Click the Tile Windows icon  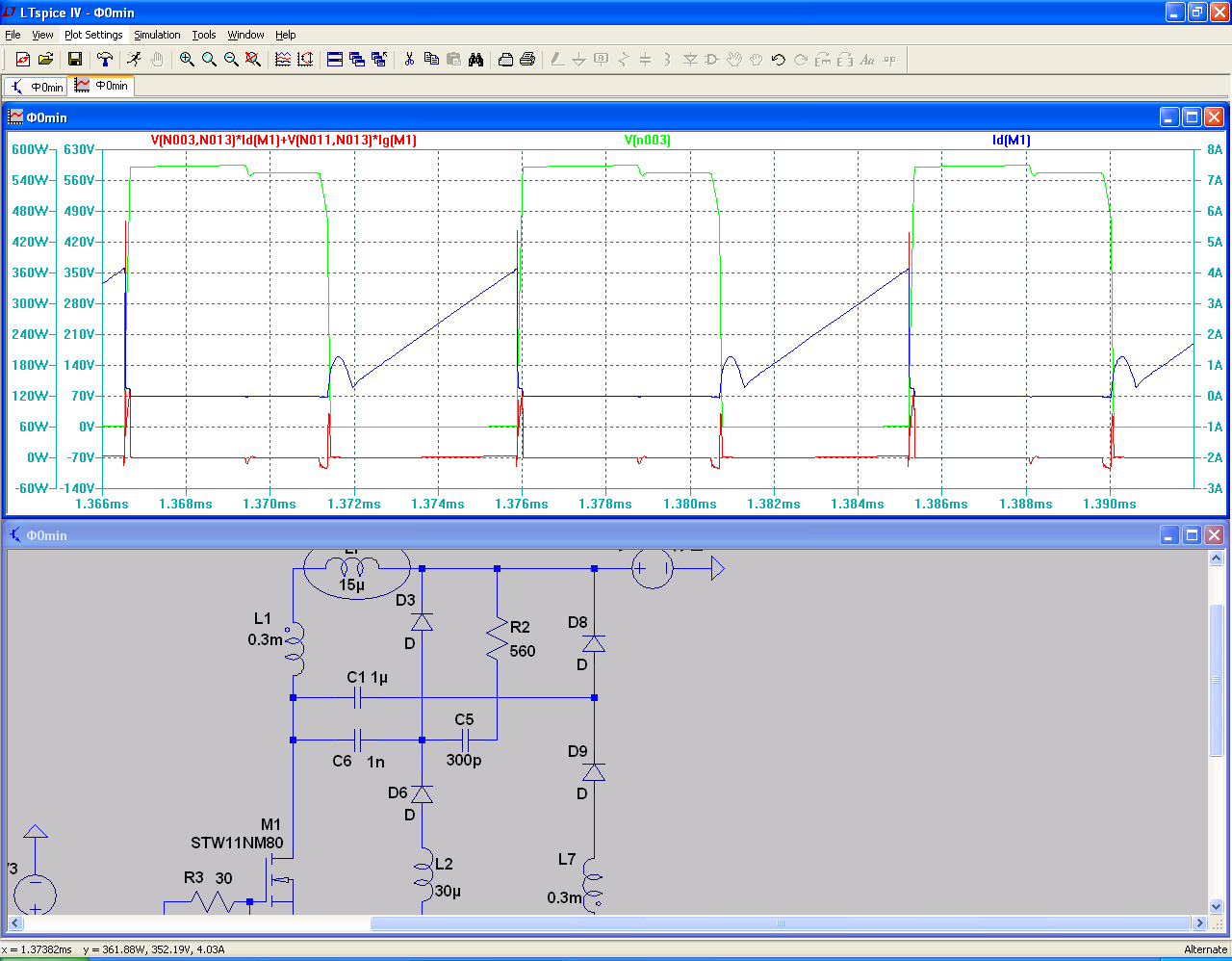pos(335,60)
